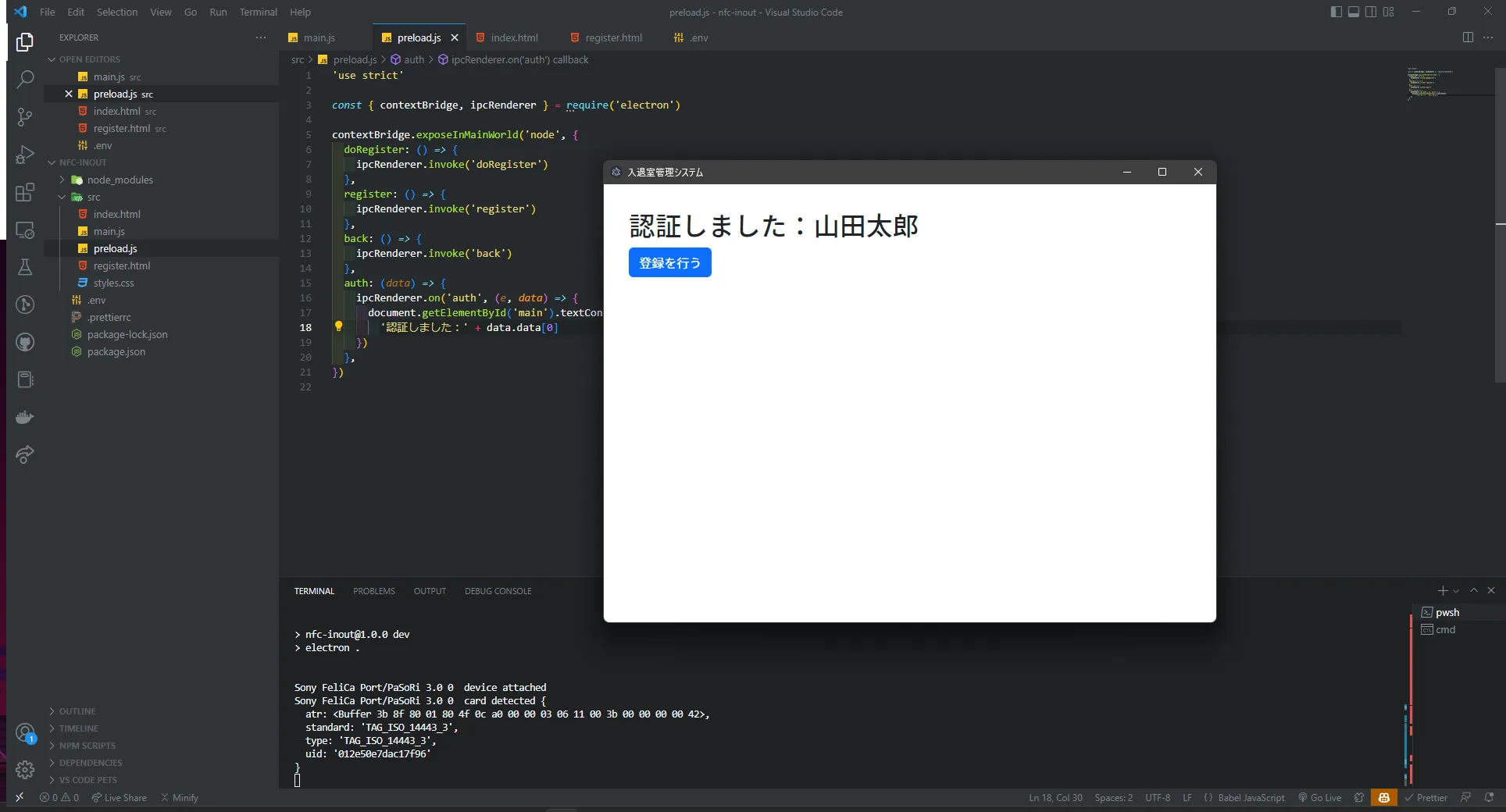The height and width of the screenshot is (812, 1506).
Task: Open the new terminal dropdown arrow
Action: click(1456, 591)
